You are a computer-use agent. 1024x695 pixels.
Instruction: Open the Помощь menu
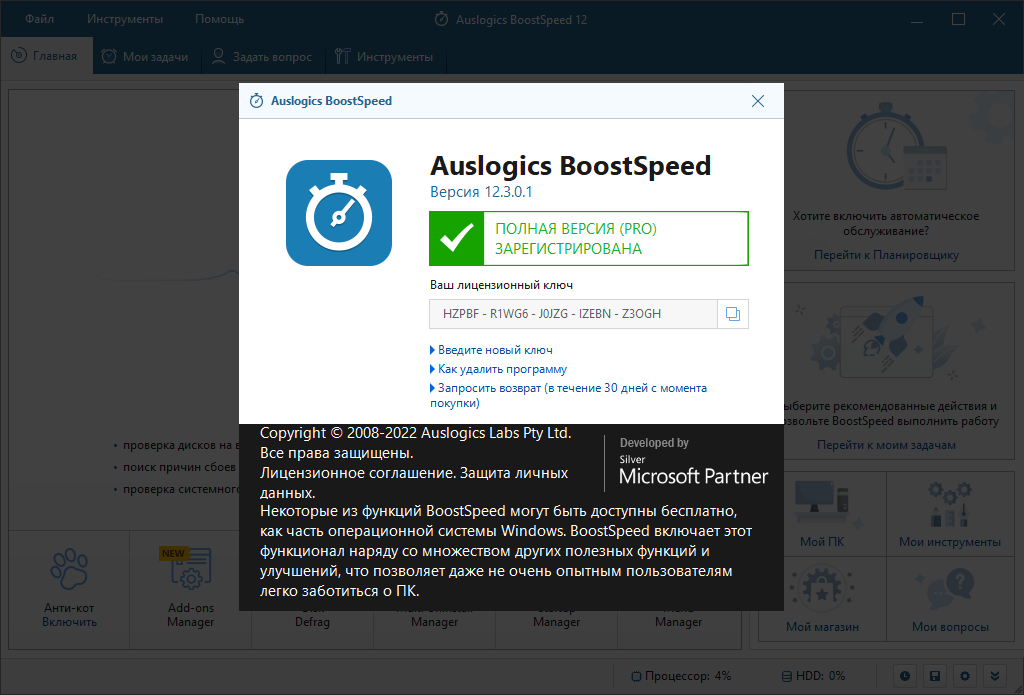click(x=219, y=19)
